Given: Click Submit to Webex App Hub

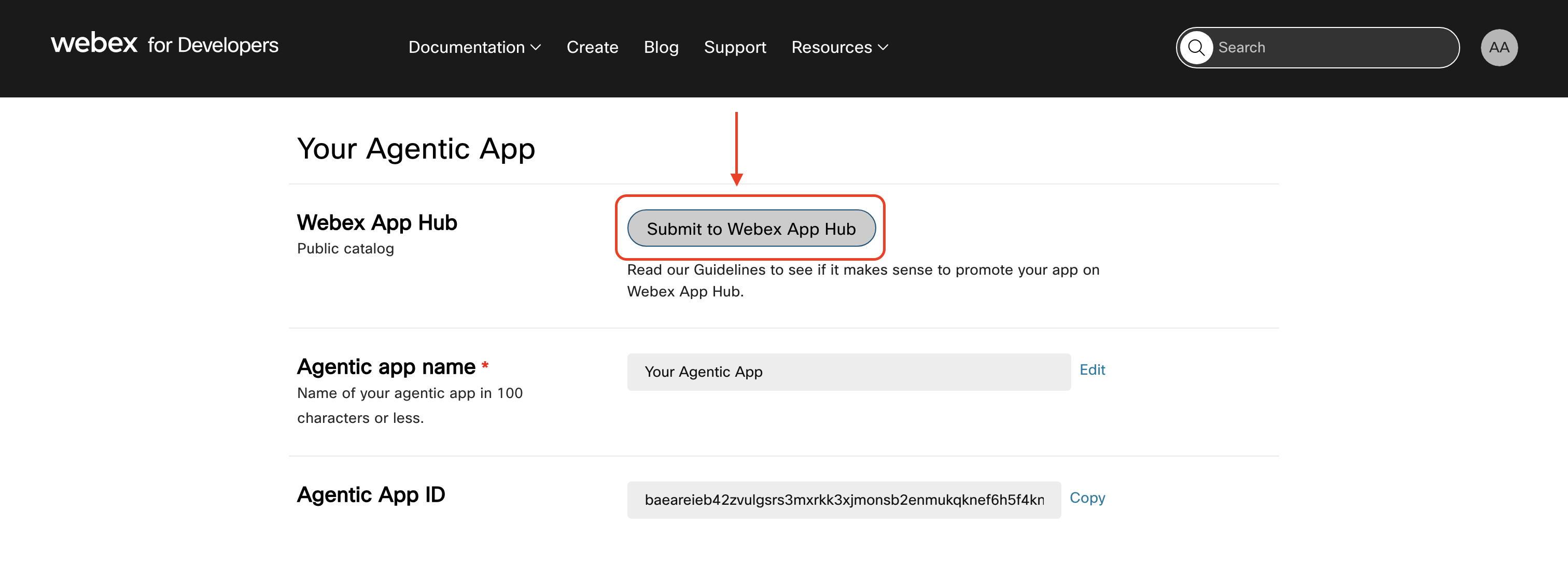Looking at the screenshot, I should click(751, 228).
